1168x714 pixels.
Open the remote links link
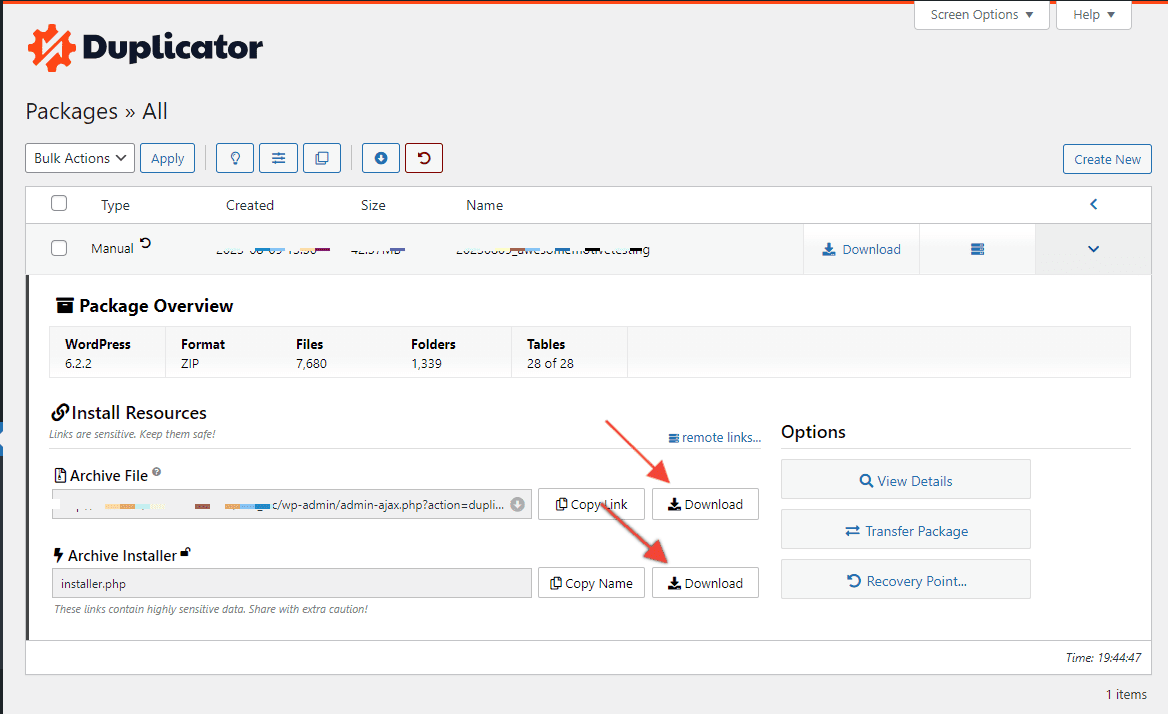pos(715,438)
